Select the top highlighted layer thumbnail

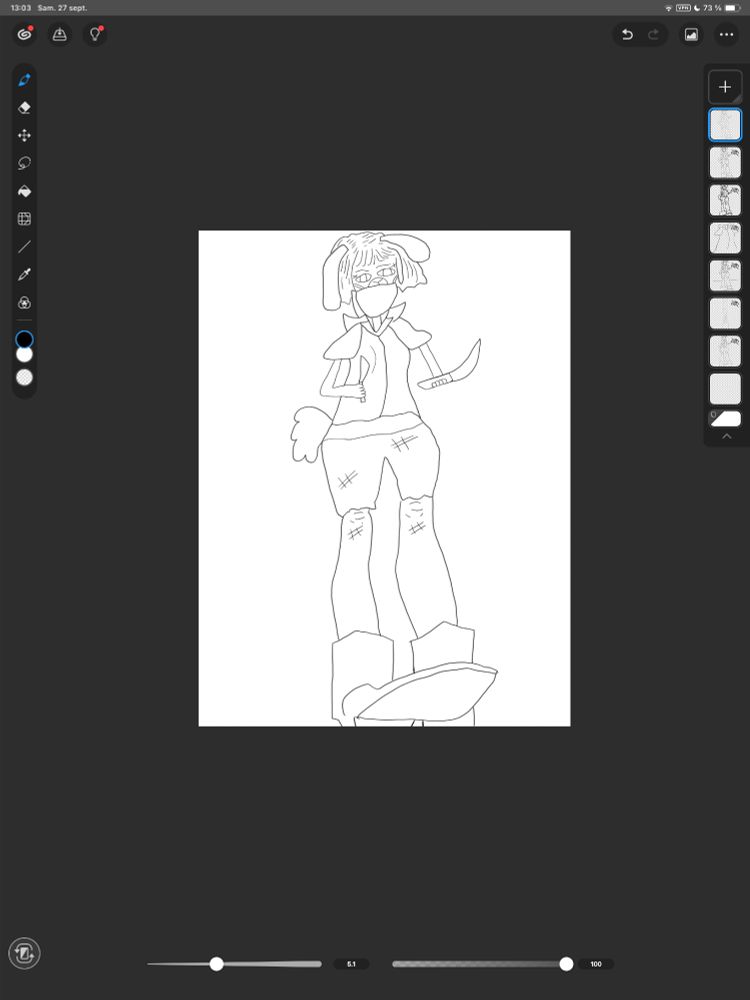[x=725, y=124]
